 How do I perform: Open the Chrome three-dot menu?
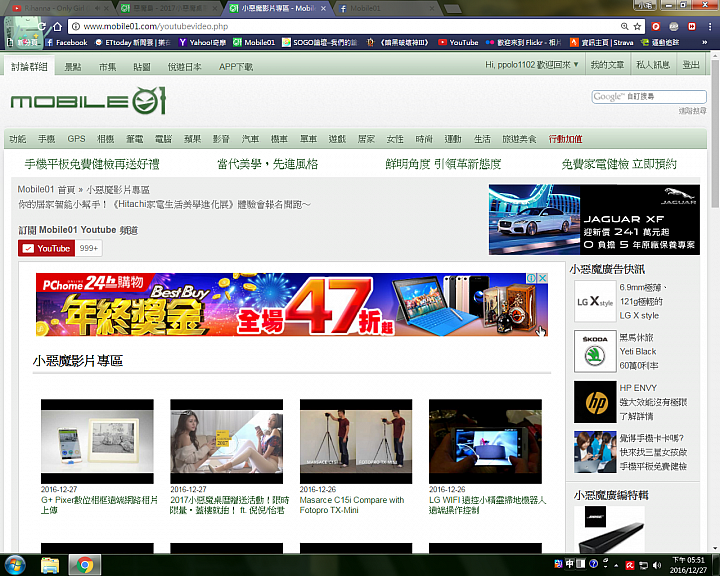click(709, 27)
